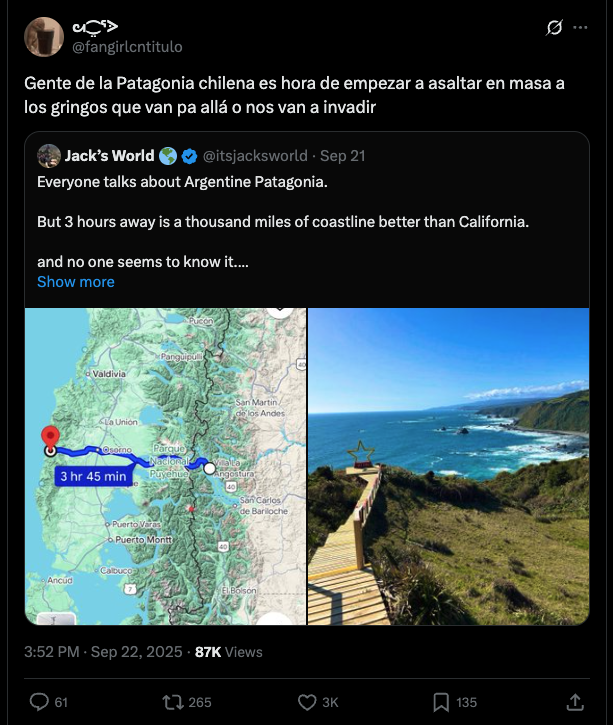Click the reply comment icon

coord(39,702)
